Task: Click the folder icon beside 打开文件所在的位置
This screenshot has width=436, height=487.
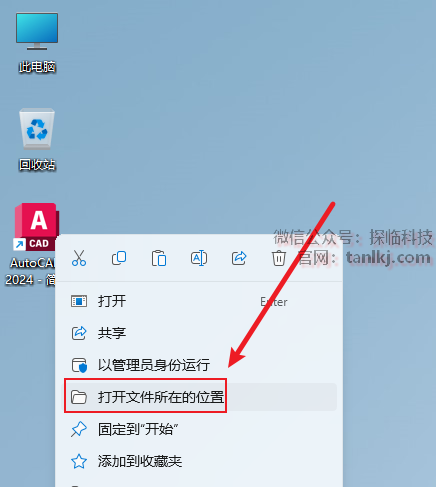Action: [x=79, y=397]
